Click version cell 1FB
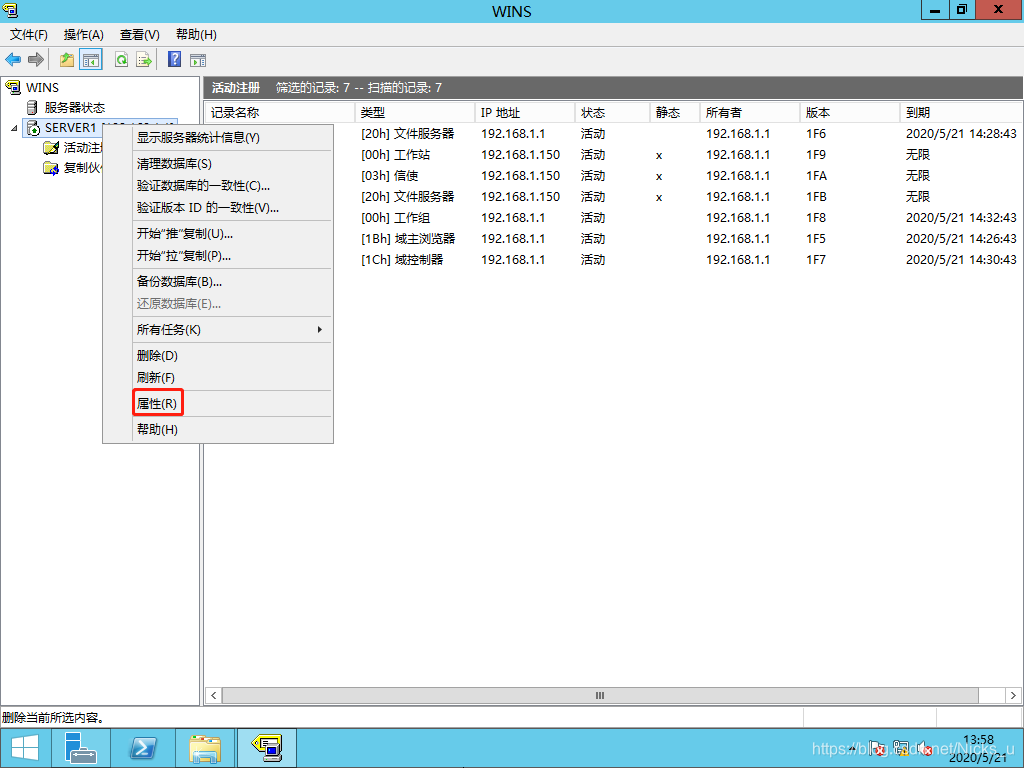The image size is (1024, 768). [x=816, y=197]
